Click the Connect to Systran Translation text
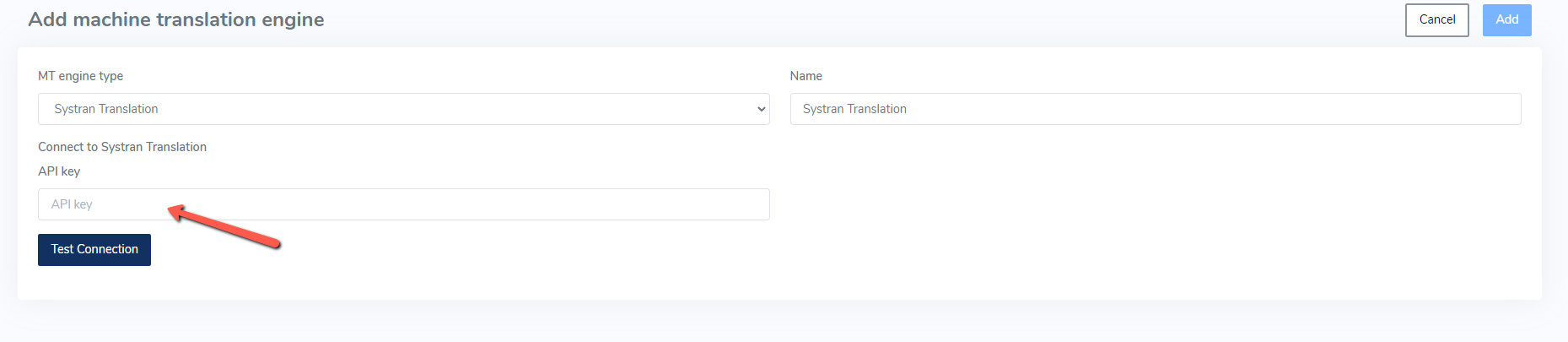This screenshot has width=1568, height=342. [x=122, y=147]
